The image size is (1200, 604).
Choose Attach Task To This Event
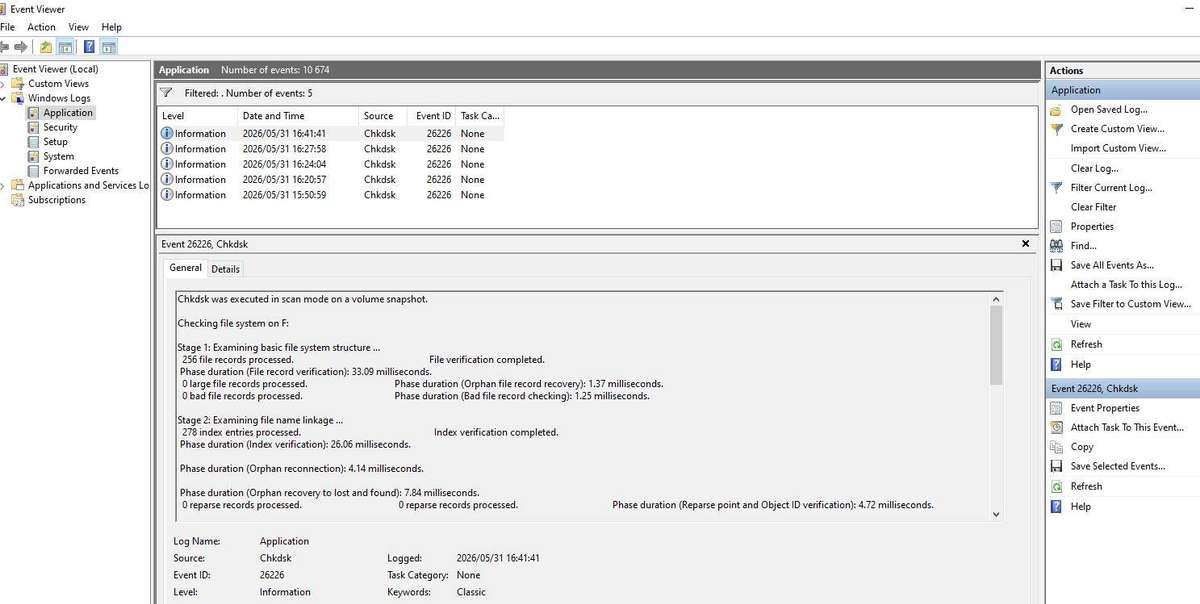pyautogui.click(x=1127, y=427)
